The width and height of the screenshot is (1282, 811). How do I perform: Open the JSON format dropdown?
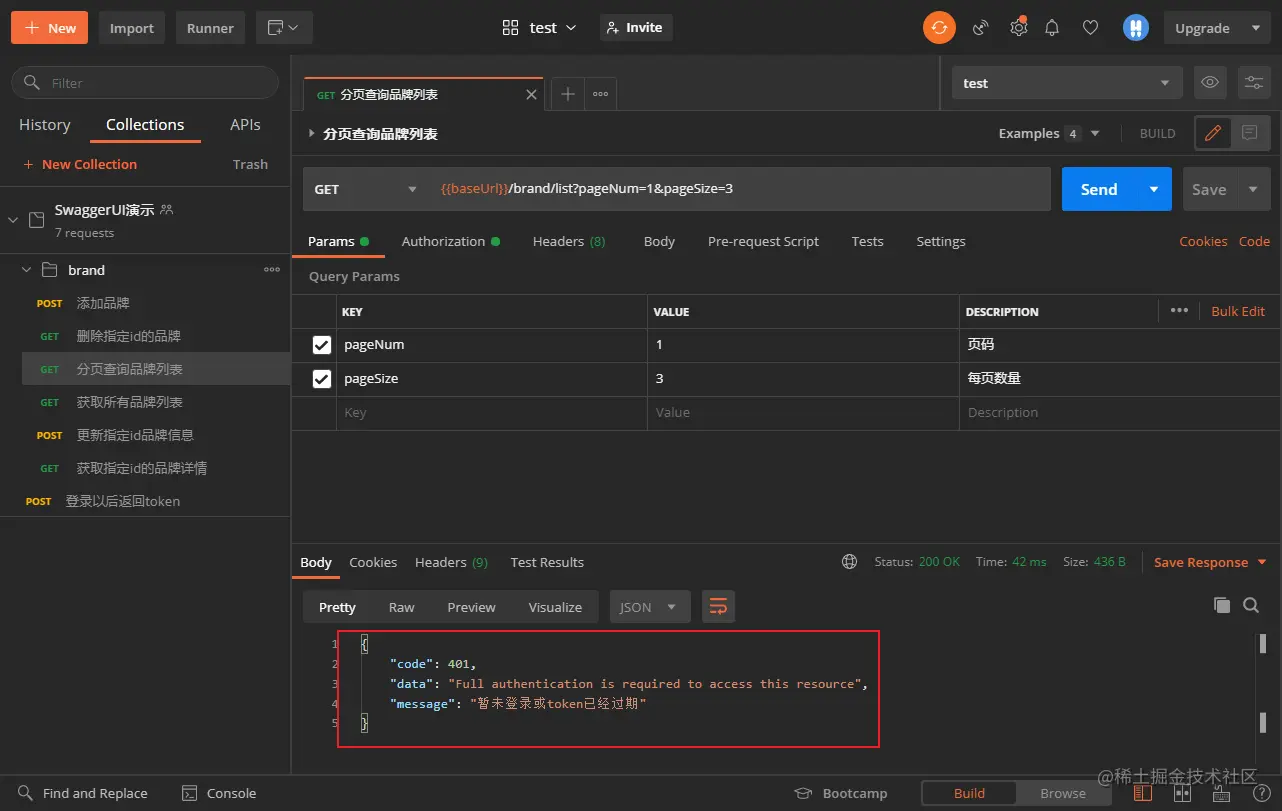click(x=649, y=607)
